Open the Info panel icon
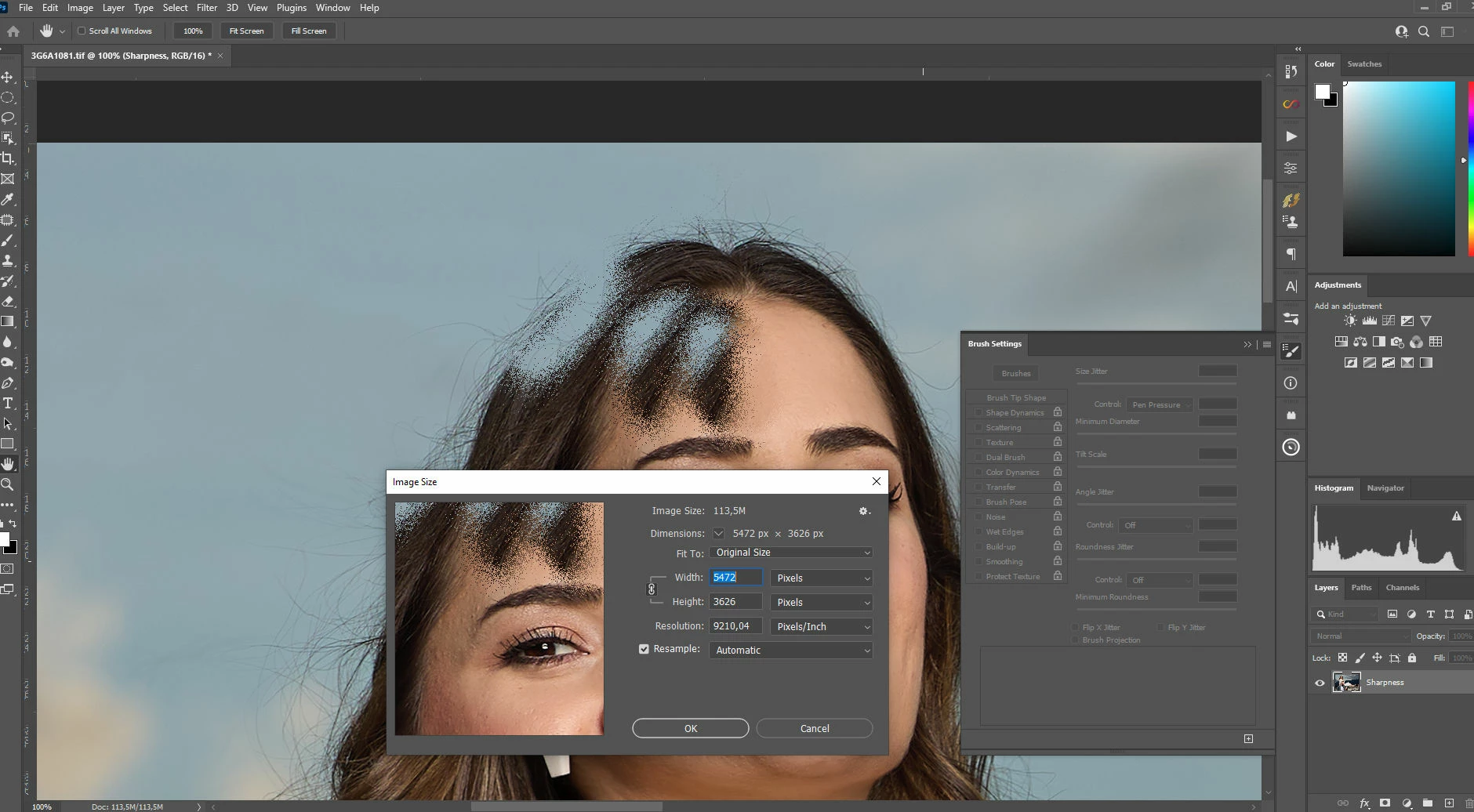The width and height of the screenshot is (1474, 812). 1291,383
